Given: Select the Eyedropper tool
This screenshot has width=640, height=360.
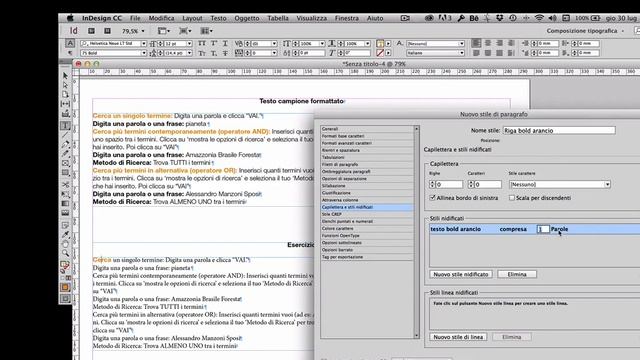Looking at the screenshot, I should [x=65, y=235].
